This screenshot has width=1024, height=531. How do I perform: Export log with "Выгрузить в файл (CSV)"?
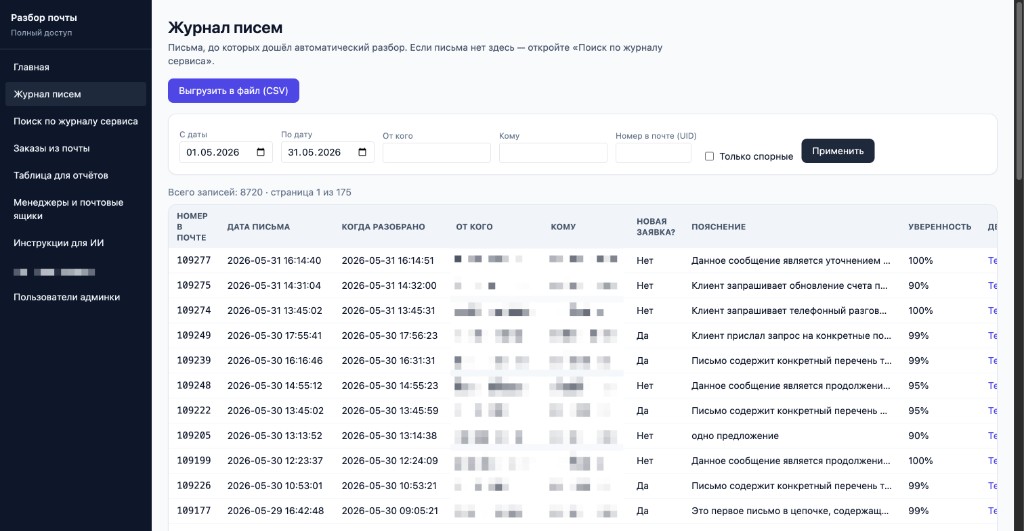coord(233,91)
